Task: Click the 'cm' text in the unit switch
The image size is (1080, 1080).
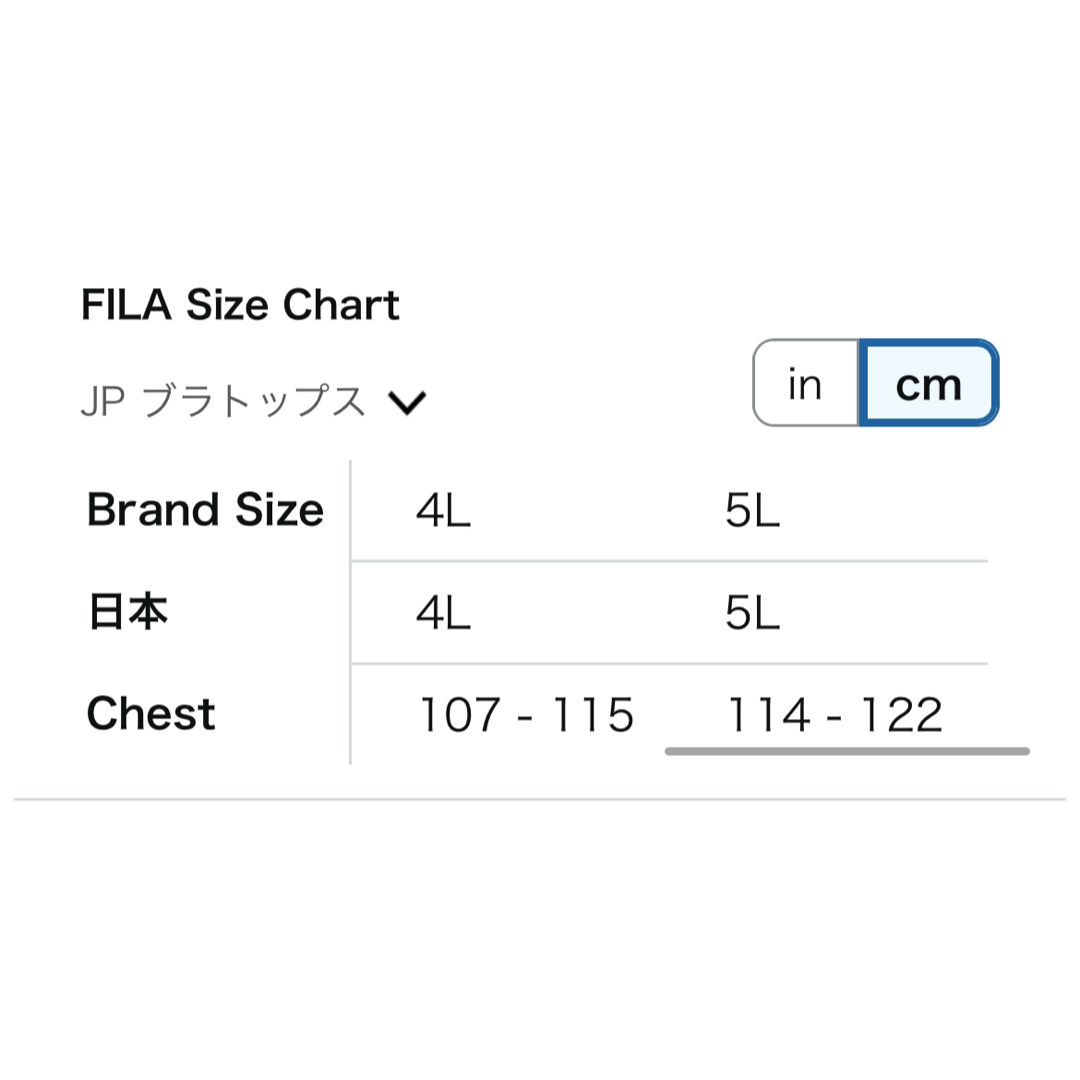Action: [x=928, y=386]
